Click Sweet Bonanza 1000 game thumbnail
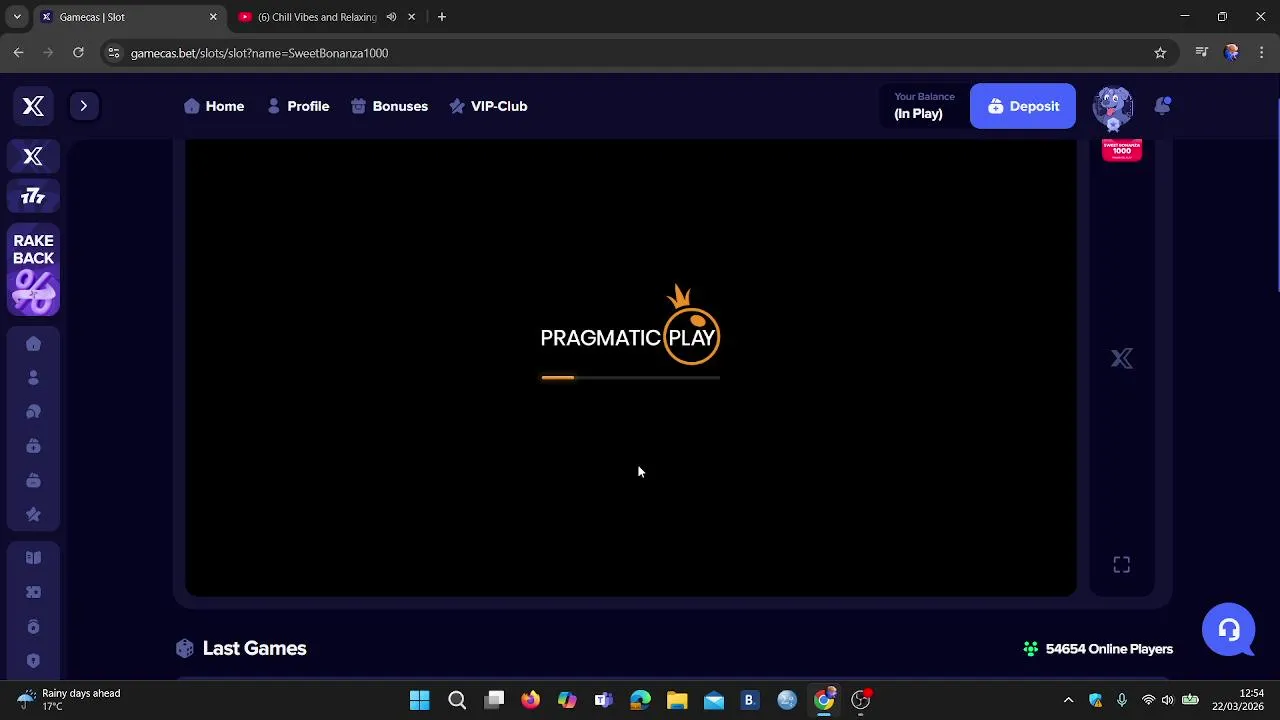The height and width of the screenshot is (720, 1280). point(1122,150)
